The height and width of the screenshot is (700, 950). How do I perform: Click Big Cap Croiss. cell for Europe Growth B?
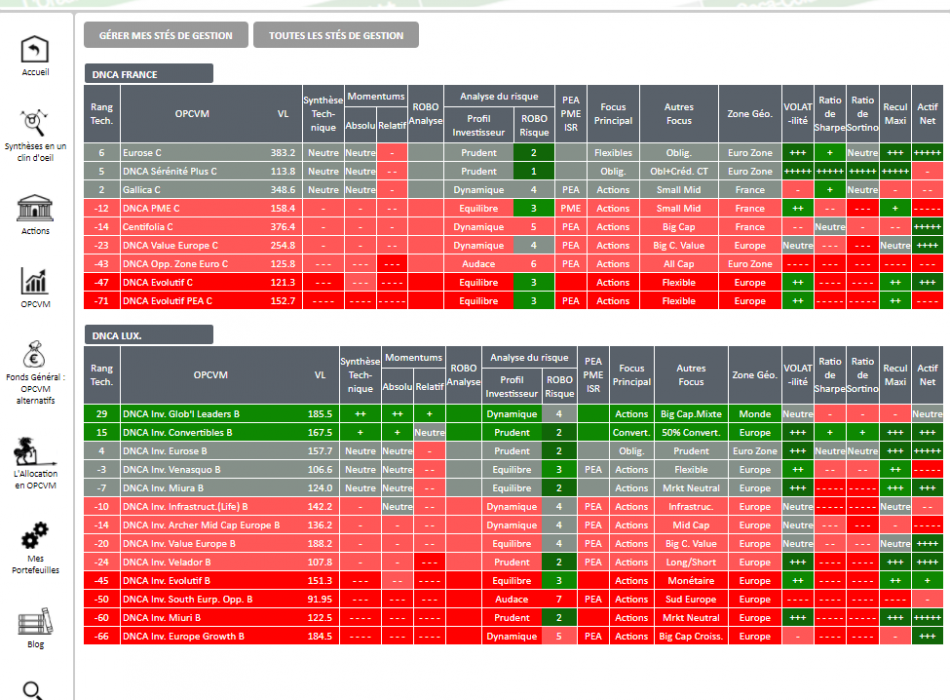point(691,636)
